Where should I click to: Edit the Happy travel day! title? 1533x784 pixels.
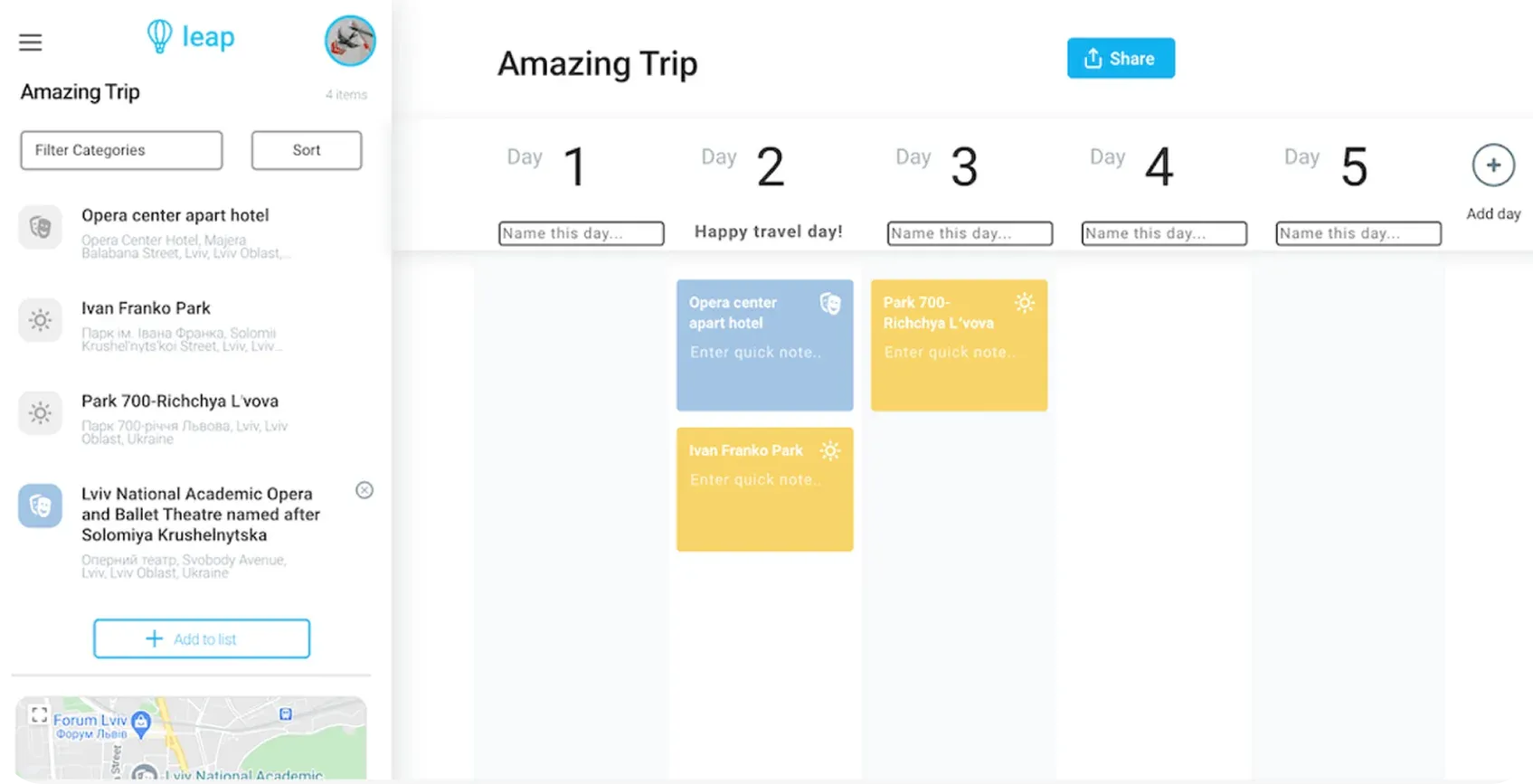point(768,231)
